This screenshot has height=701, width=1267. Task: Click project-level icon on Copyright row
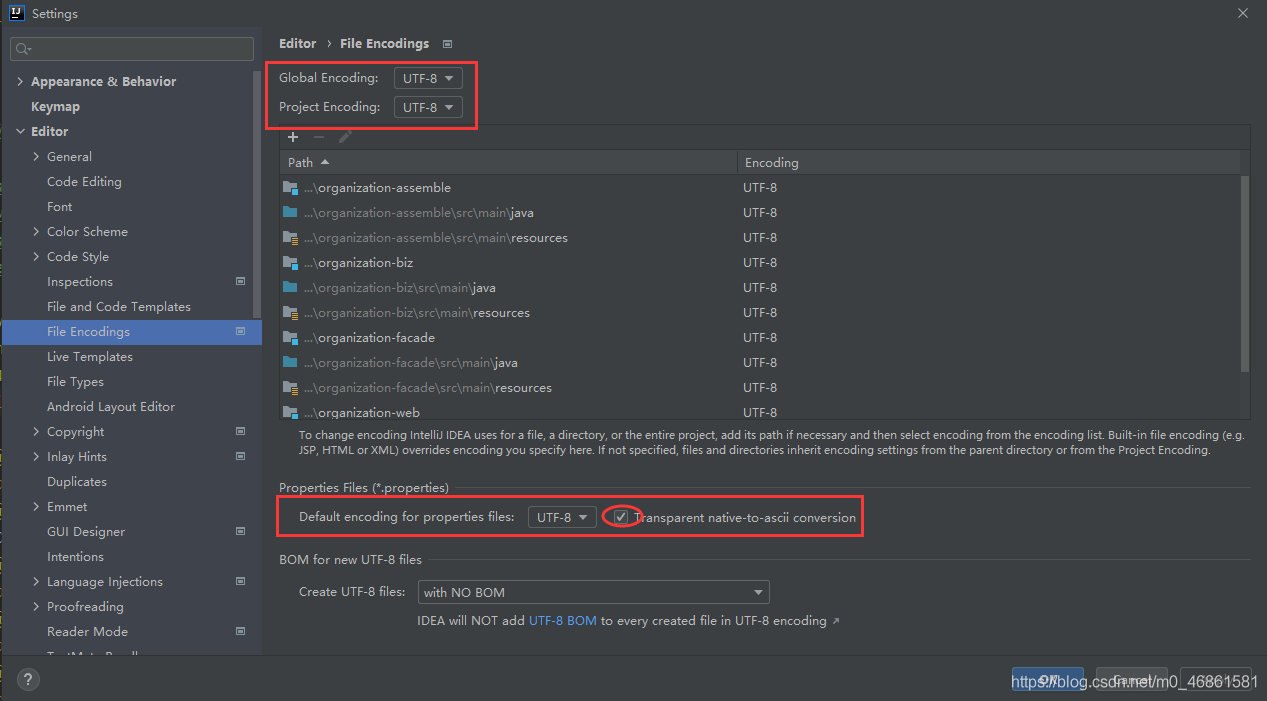(240, 432)
